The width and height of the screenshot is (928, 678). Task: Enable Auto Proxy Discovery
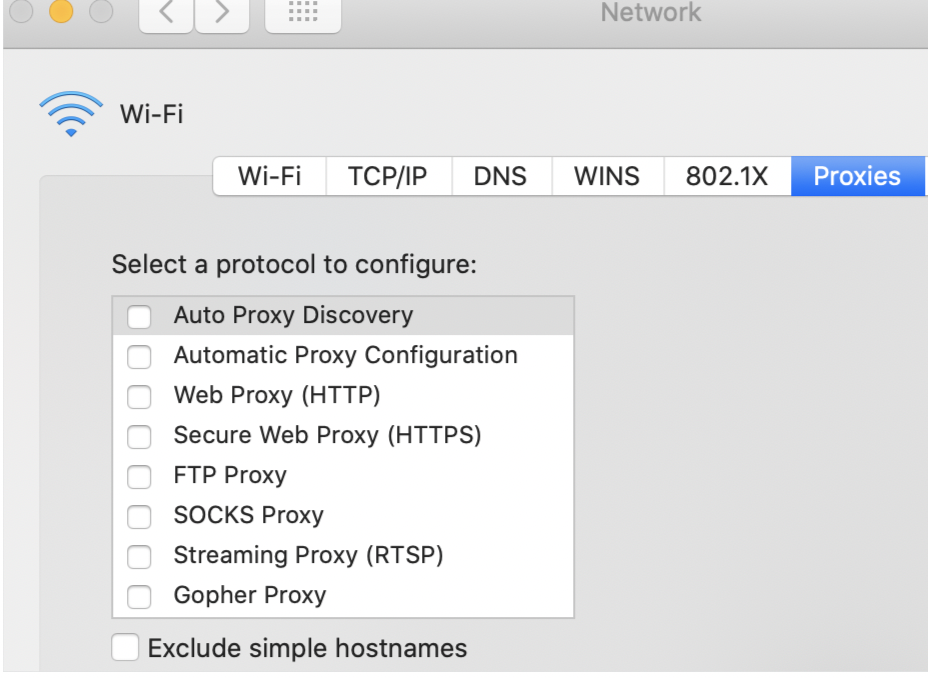(x=139, y=315)
